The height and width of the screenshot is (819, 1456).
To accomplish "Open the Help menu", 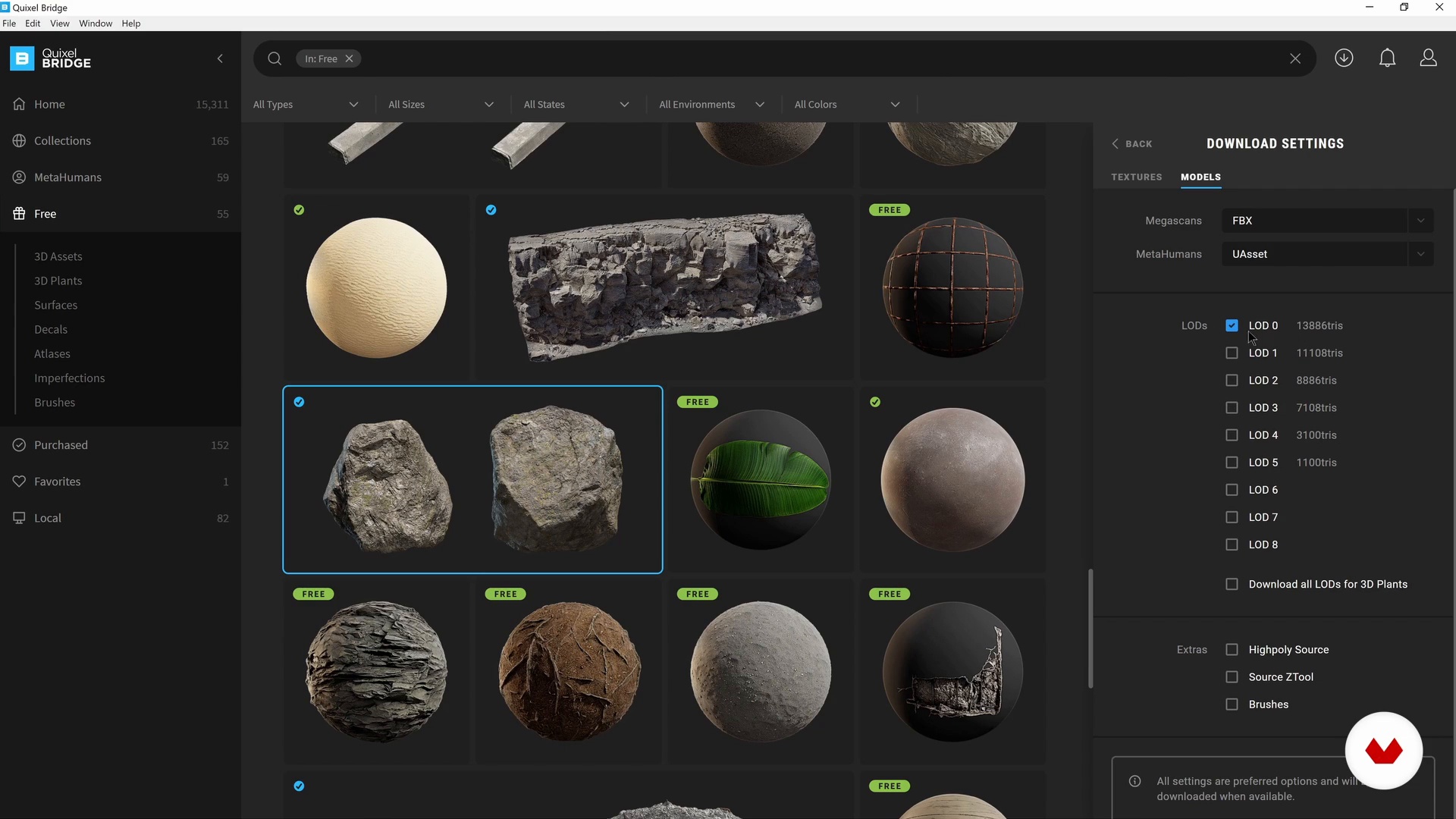I will coord(131,24).
